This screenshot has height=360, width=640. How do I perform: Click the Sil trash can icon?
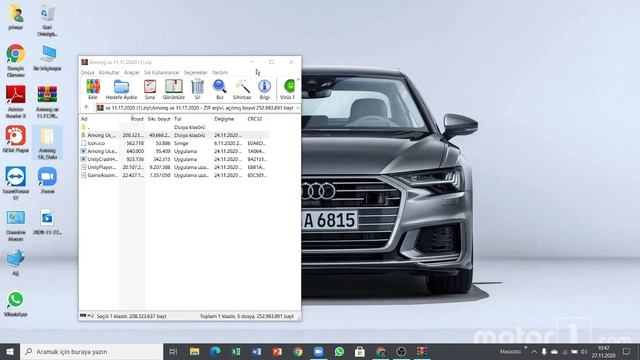pyautogui.click(x=197, y=89)
